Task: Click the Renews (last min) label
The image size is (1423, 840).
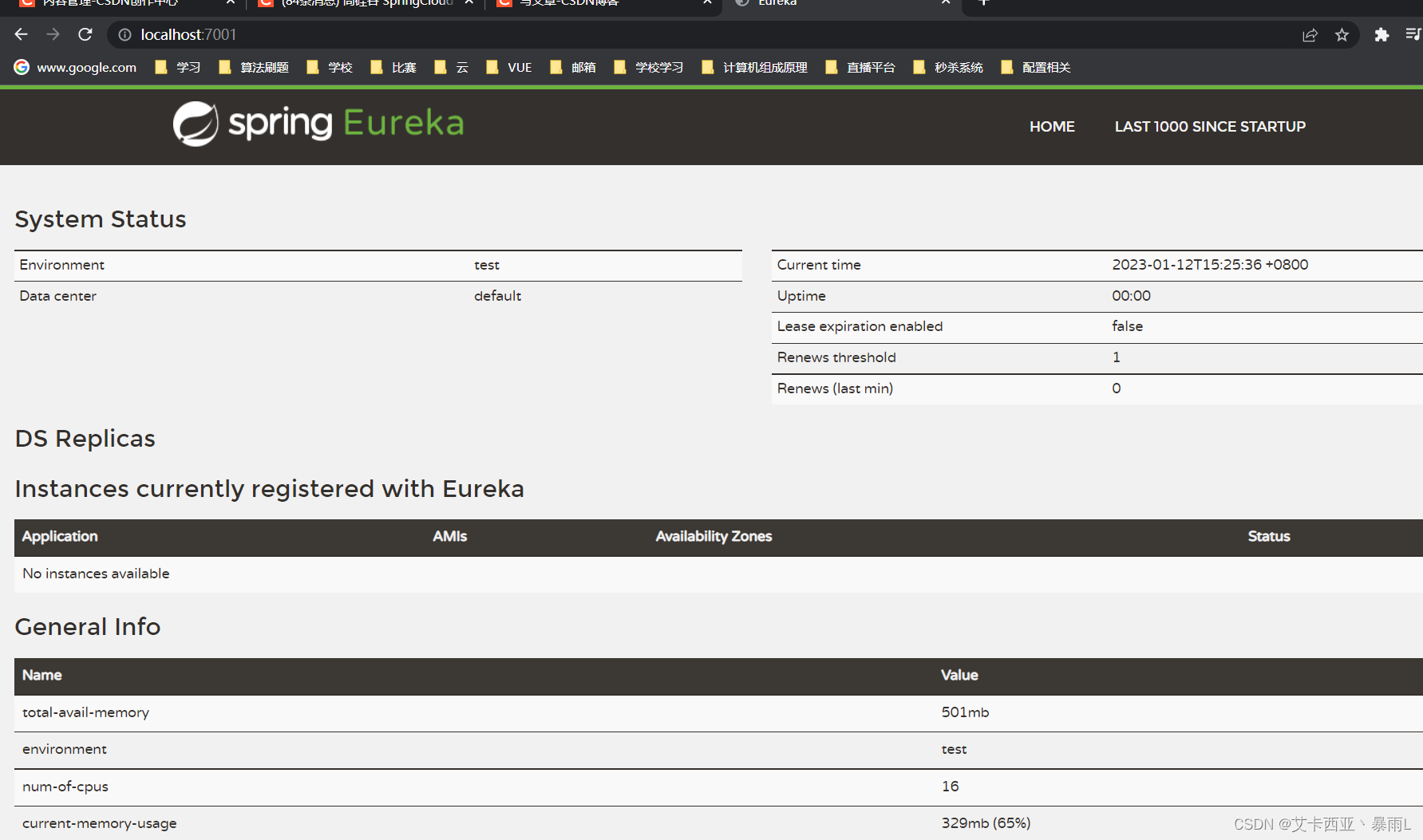Action: click(835, 388)
